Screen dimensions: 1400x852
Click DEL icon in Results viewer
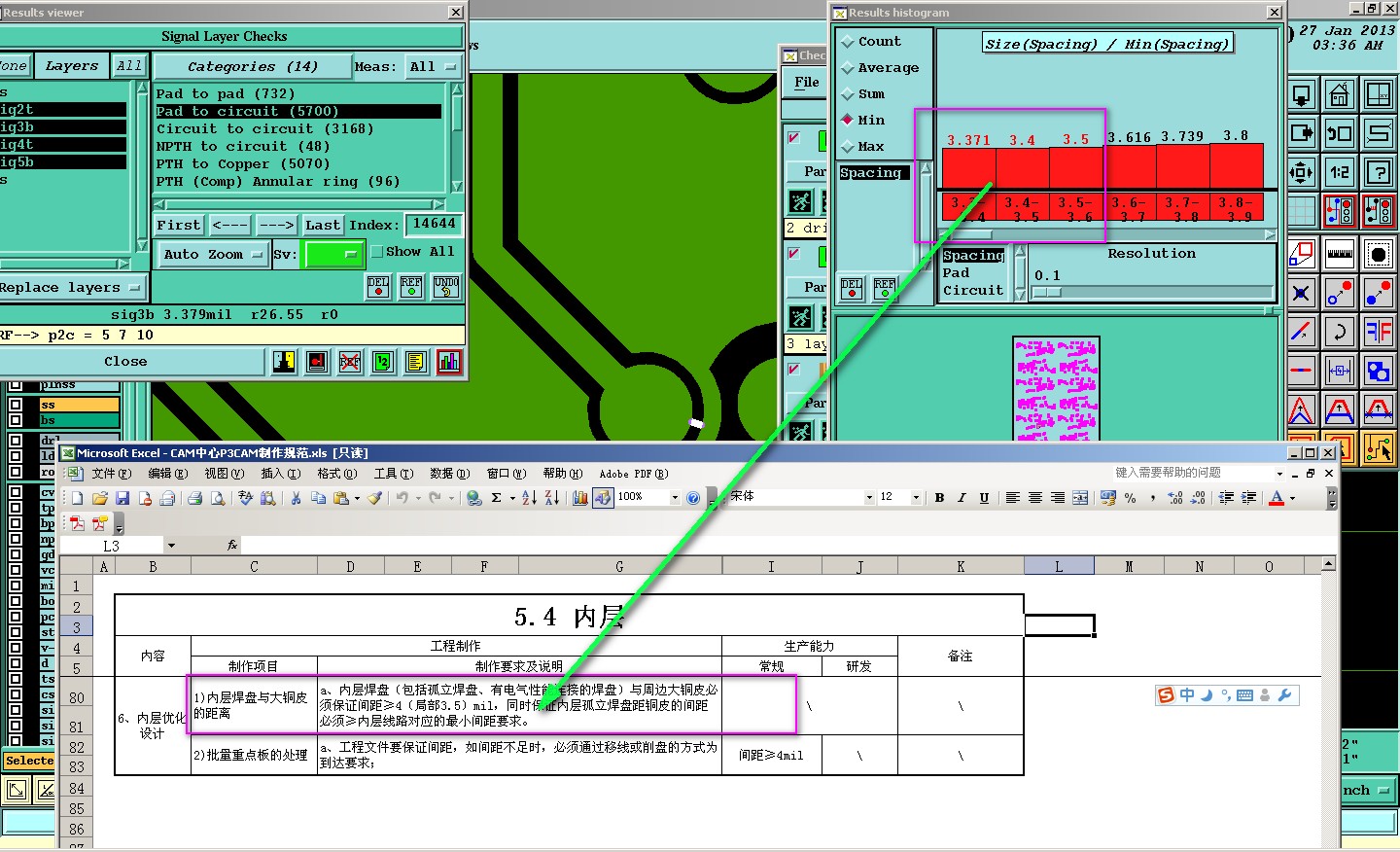[x=378, y=286]
